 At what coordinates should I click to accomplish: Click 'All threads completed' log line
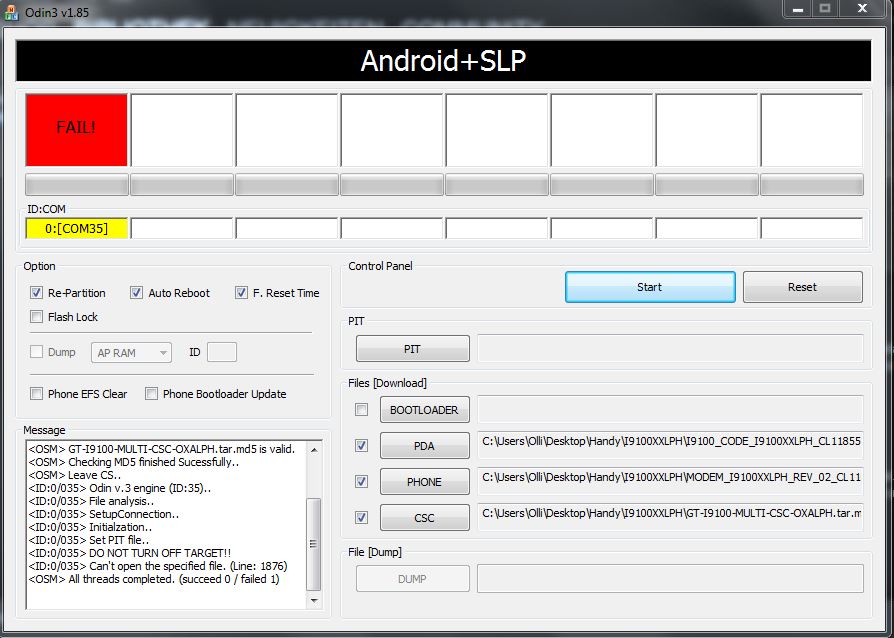(x=154, y=579)
